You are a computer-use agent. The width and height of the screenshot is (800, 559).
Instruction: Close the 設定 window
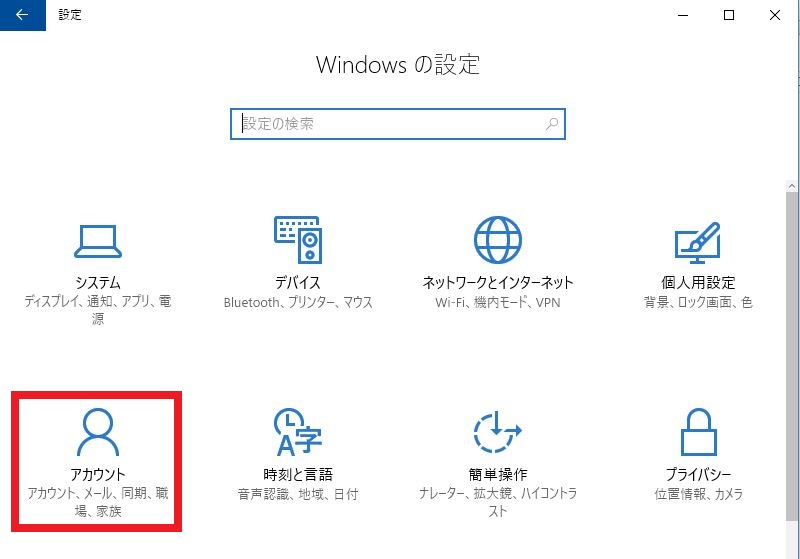775,15
